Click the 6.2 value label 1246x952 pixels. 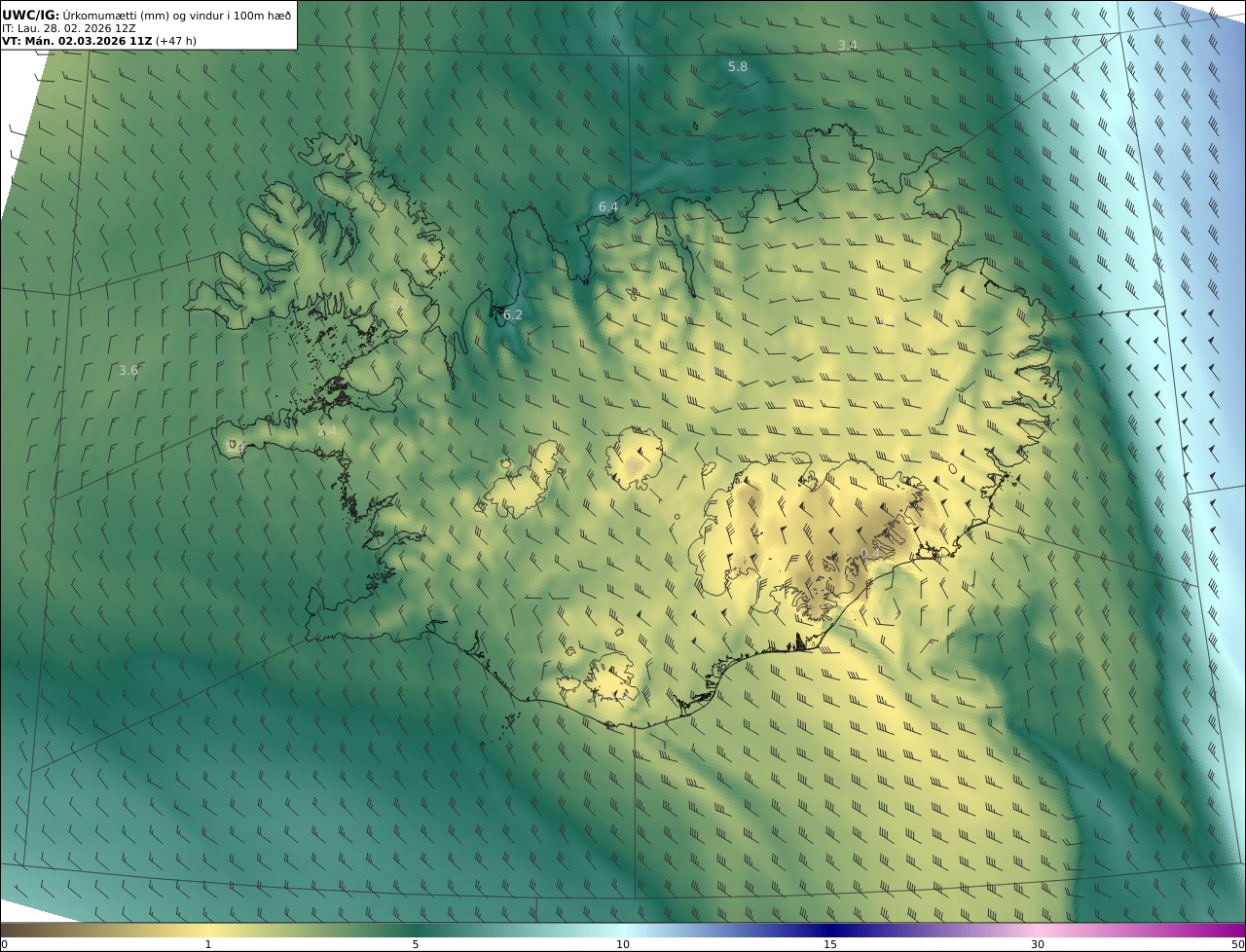point(513,314)
